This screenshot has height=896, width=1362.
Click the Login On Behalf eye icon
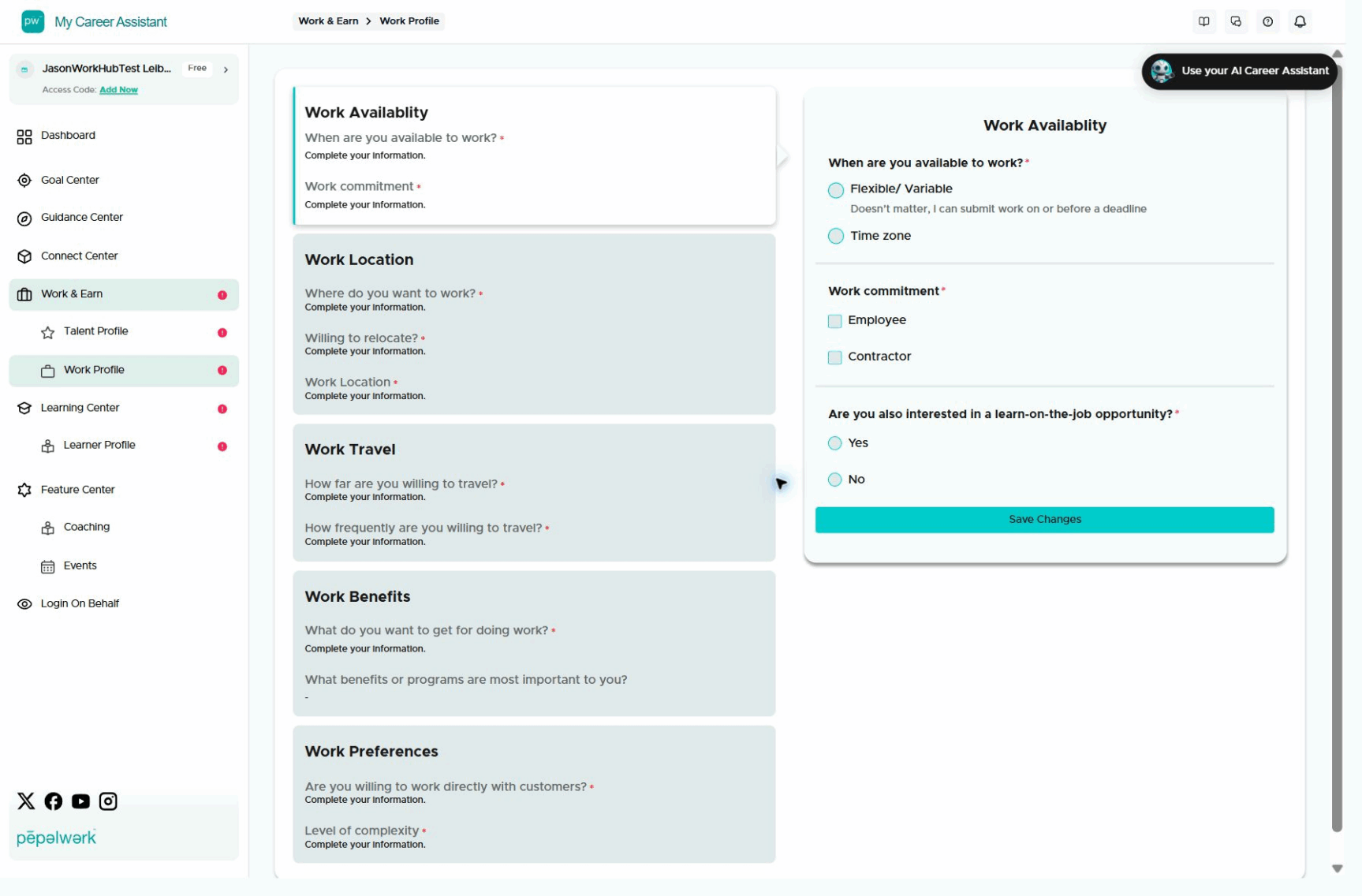24,604
